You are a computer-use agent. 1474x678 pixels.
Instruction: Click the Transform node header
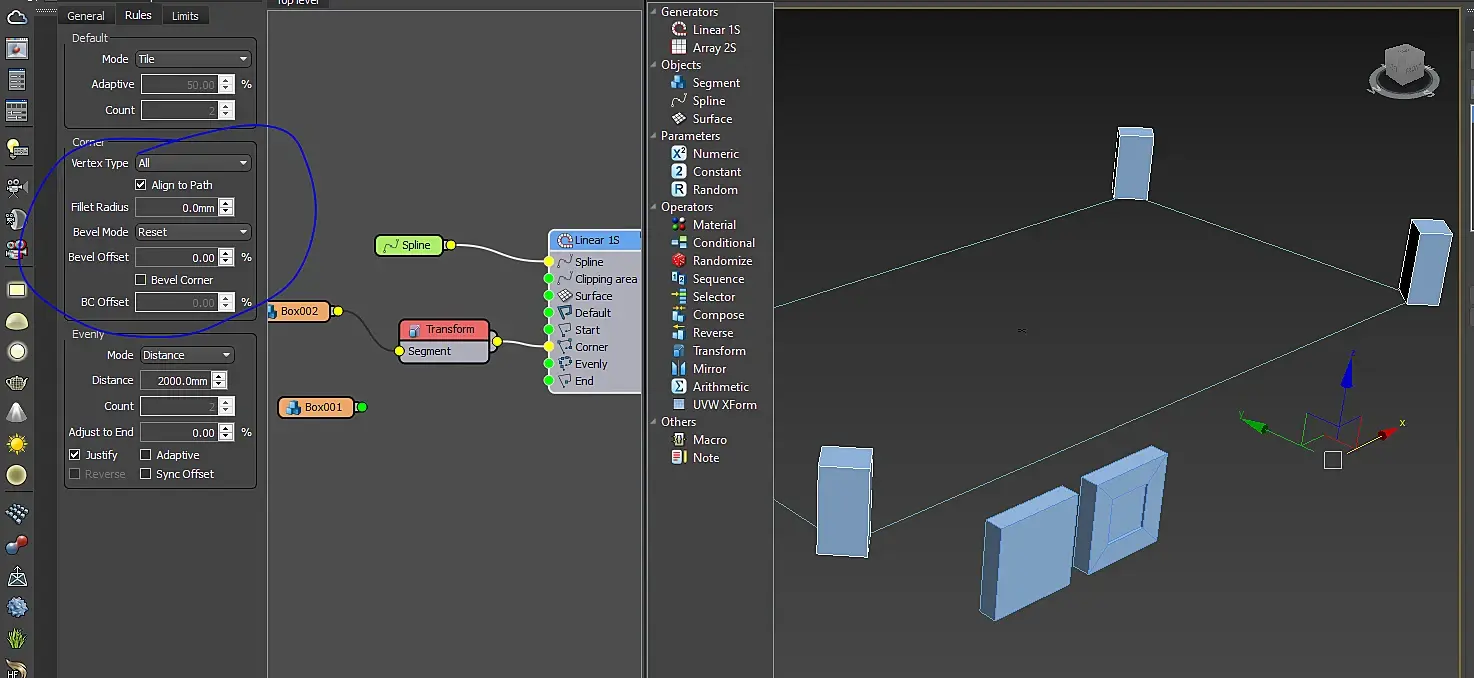(x=443, y=330)
